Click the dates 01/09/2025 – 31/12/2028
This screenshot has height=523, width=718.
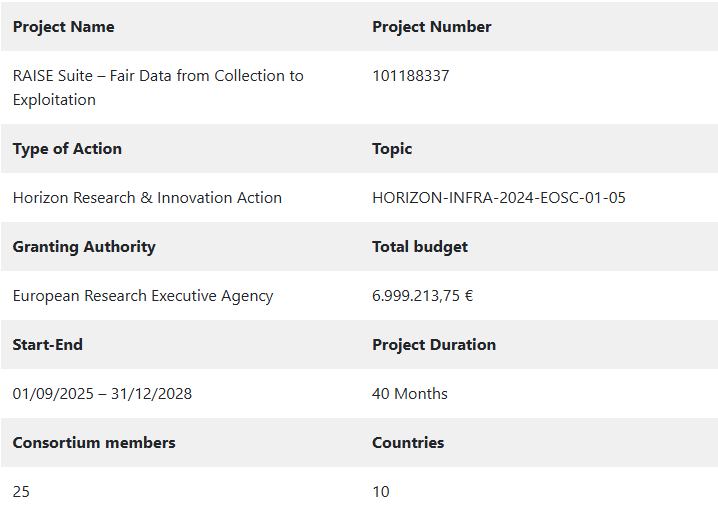[x=102, y=394]
